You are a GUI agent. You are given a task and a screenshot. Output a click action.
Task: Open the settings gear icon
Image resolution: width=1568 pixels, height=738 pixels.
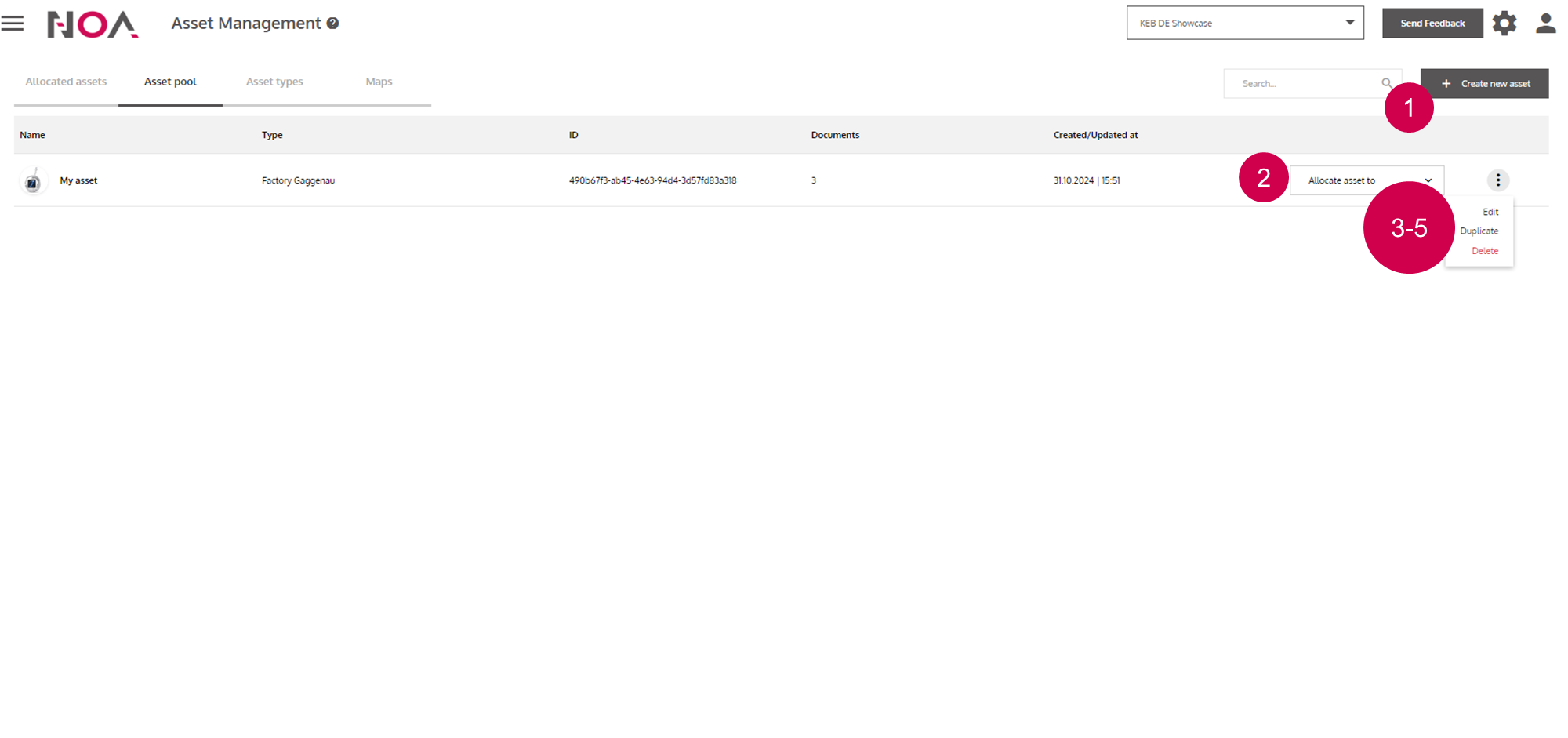click(x=1504, y=24)
